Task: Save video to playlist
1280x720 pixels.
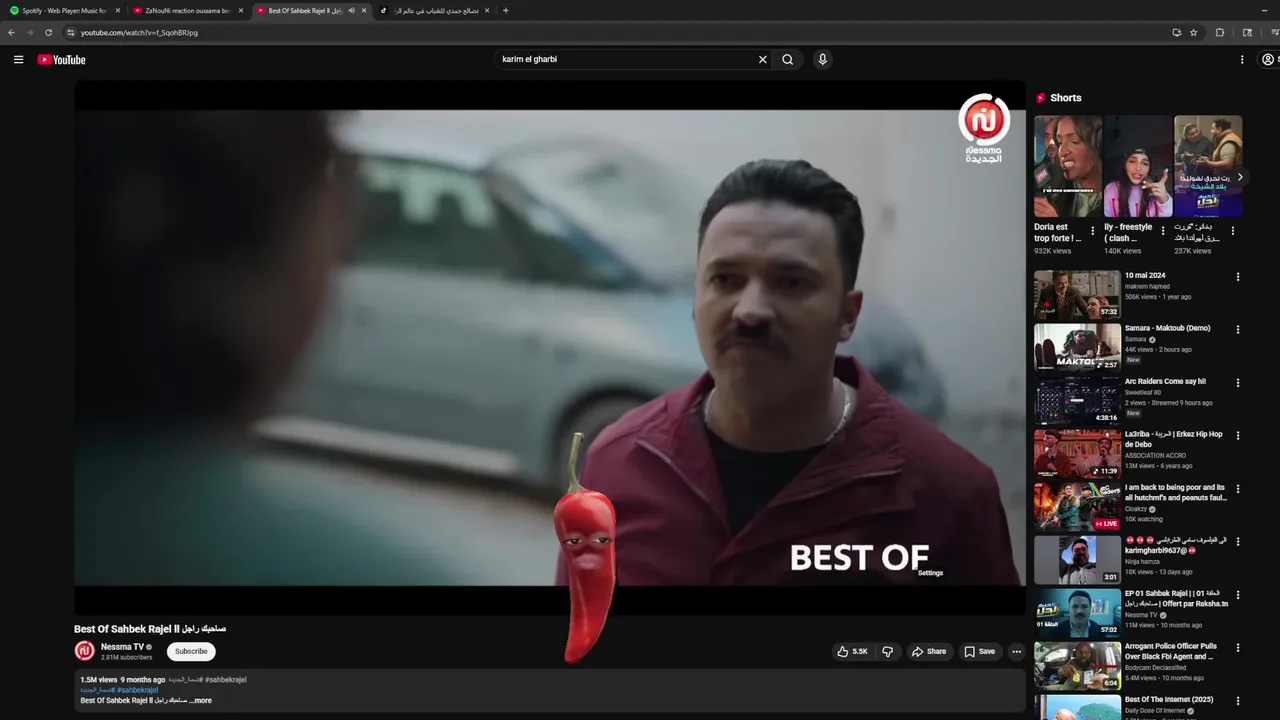Action: coord(979,652)
